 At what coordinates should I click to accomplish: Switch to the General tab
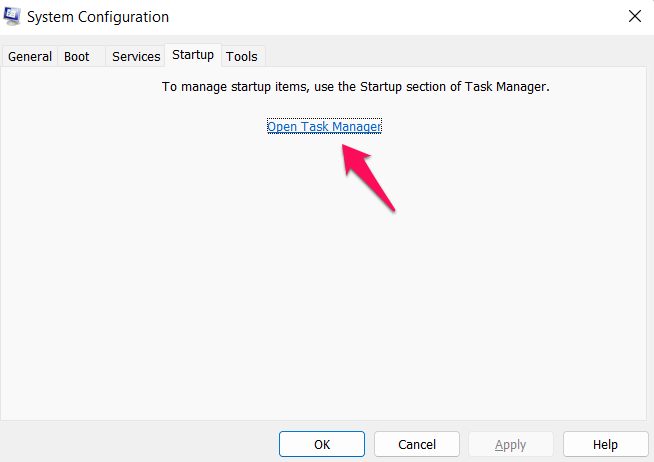coord(30,56)
